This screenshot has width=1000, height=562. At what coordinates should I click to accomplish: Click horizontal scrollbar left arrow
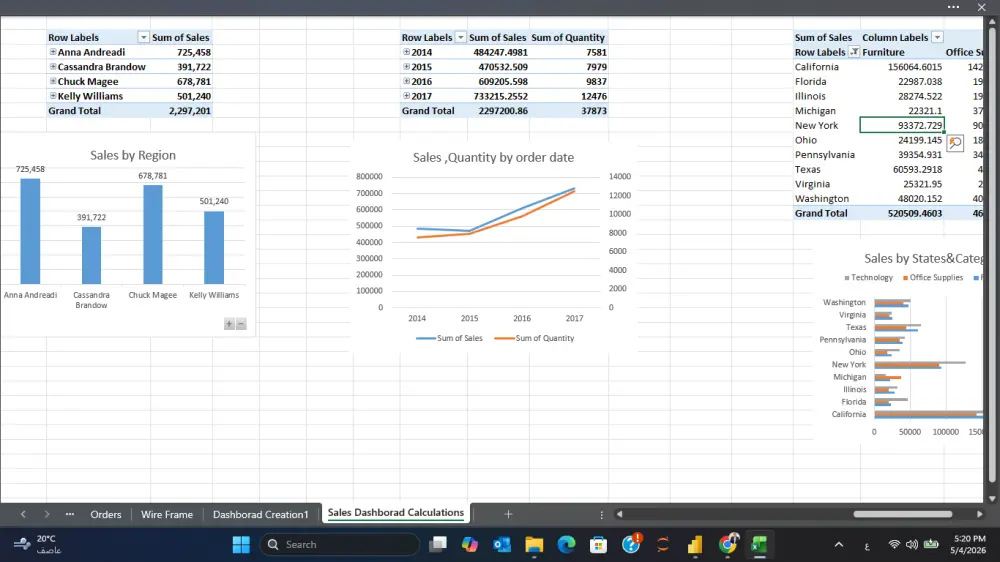pos(619,514)
